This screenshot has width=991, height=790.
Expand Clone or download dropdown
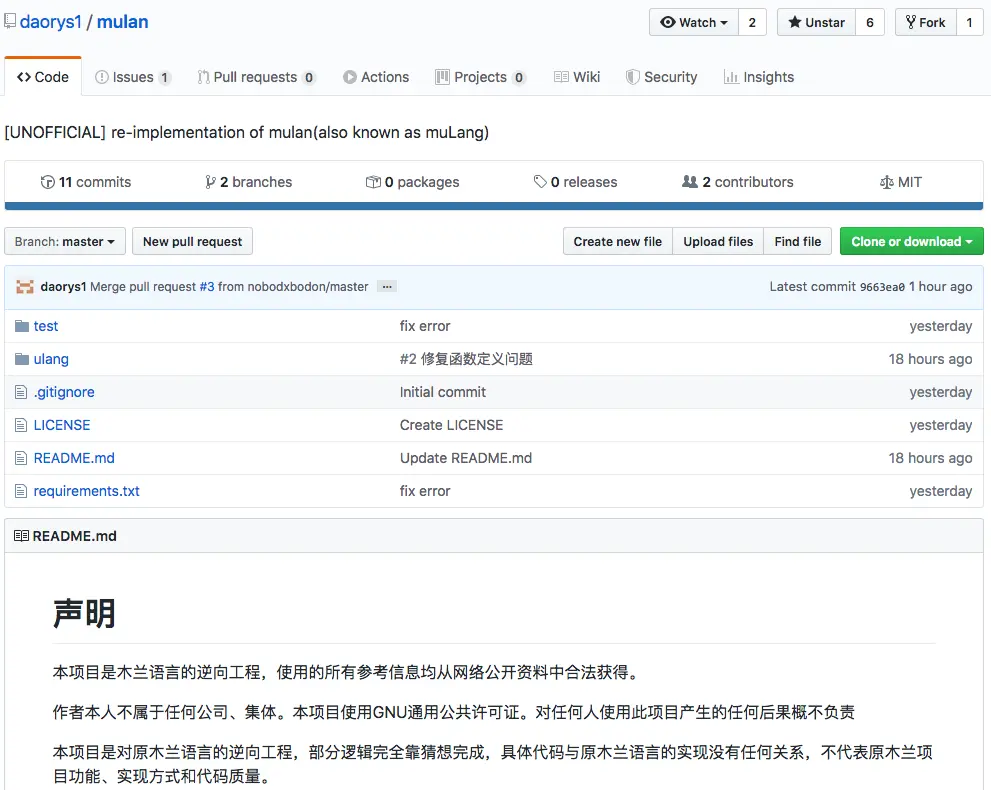tap(911, 241)
